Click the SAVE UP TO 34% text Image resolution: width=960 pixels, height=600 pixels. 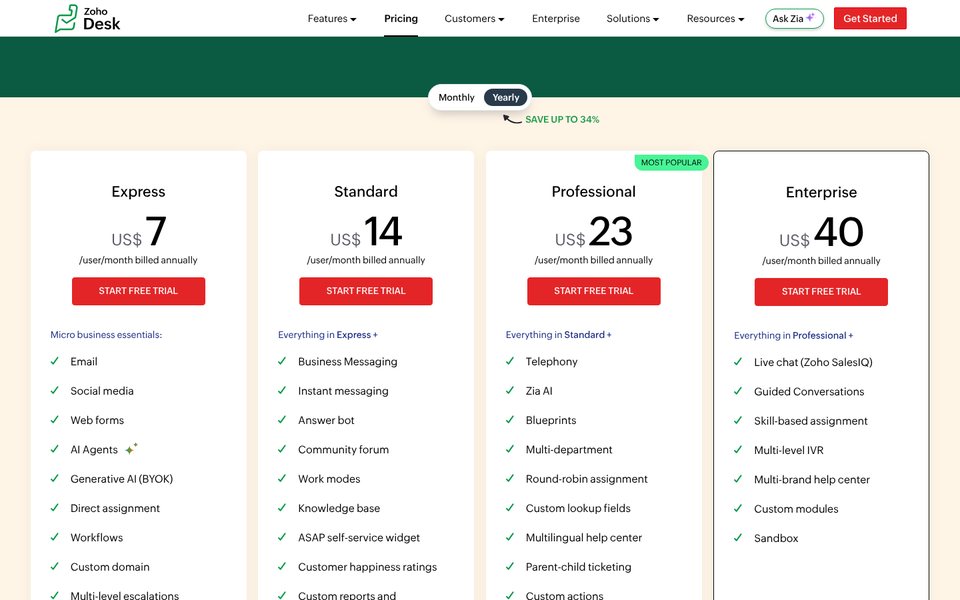click(562, 119)
